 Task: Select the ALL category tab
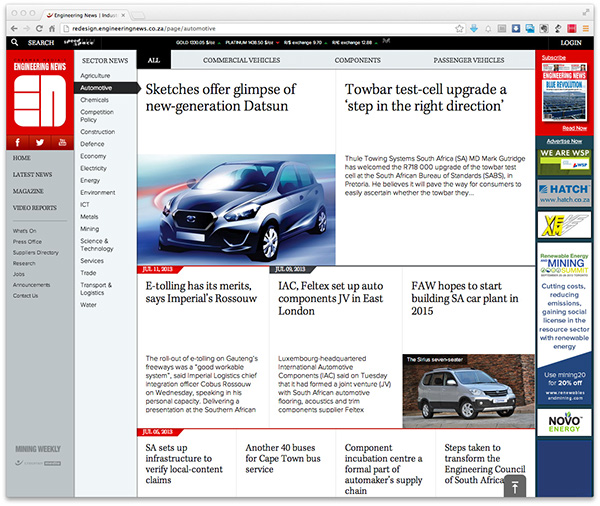coord(154,60)
